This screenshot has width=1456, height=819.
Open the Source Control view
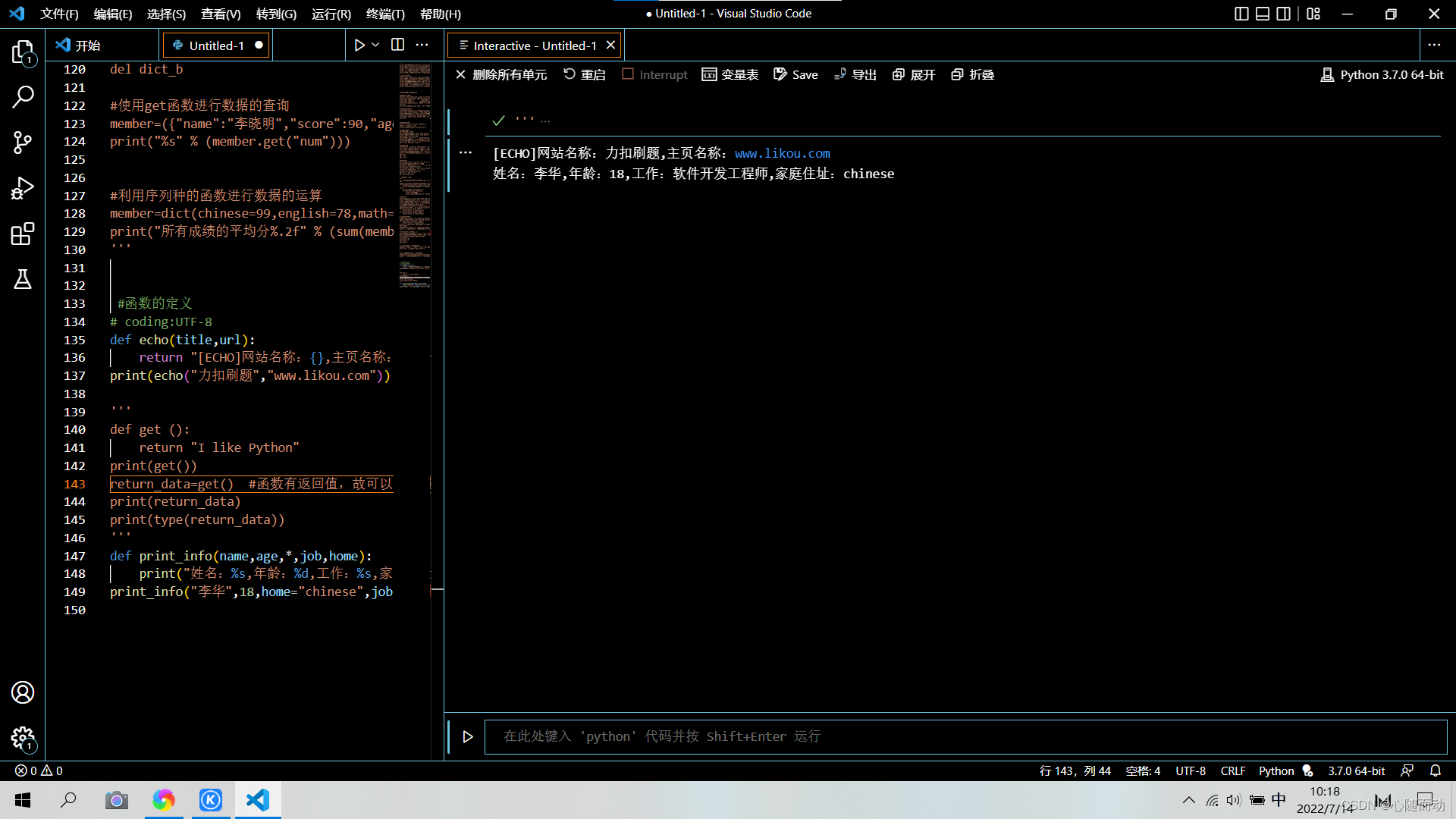(x=23, y=143)
